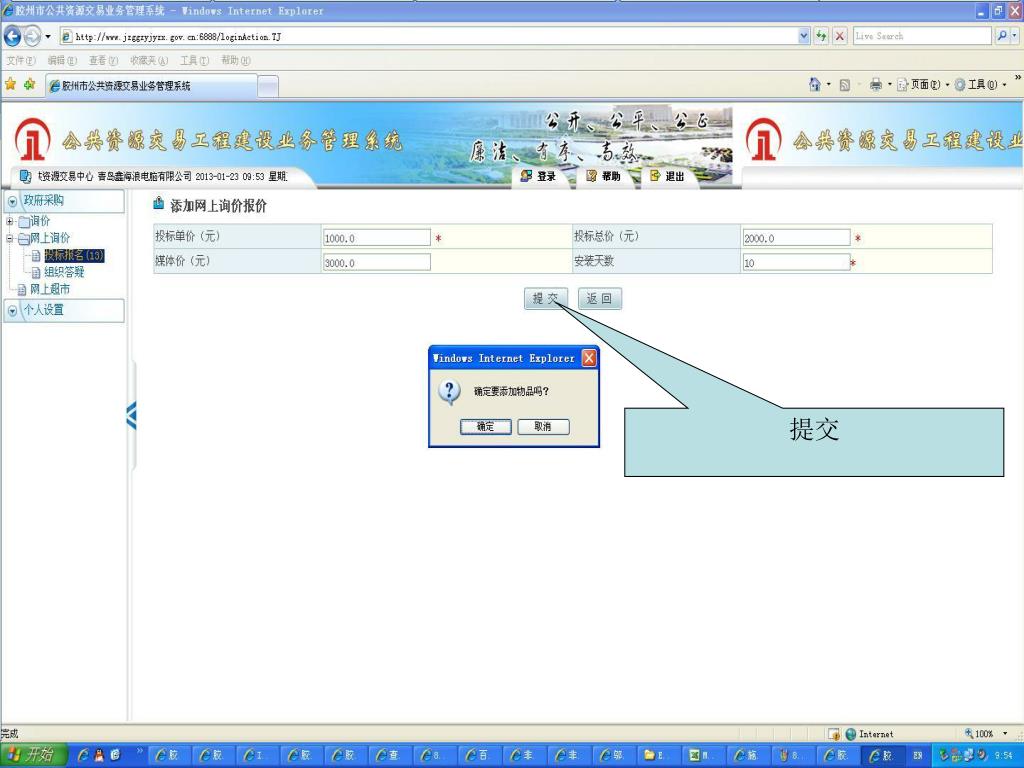Collapse the 网上询价 tree folder
The height and width of the screenshot is (768, 1024).
pos(9,238)
